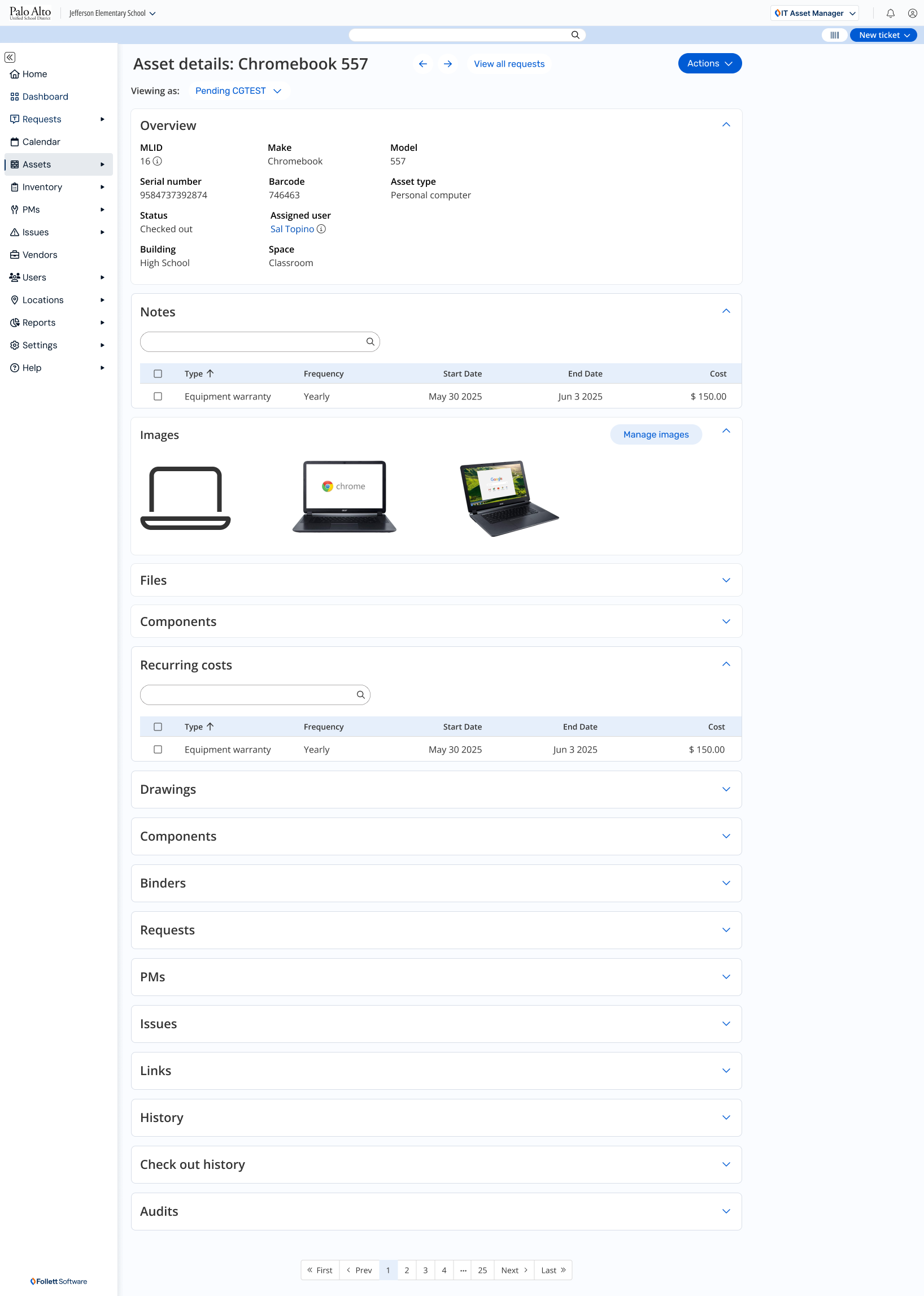Click the info icon next to MLID 16

(157, 162)
